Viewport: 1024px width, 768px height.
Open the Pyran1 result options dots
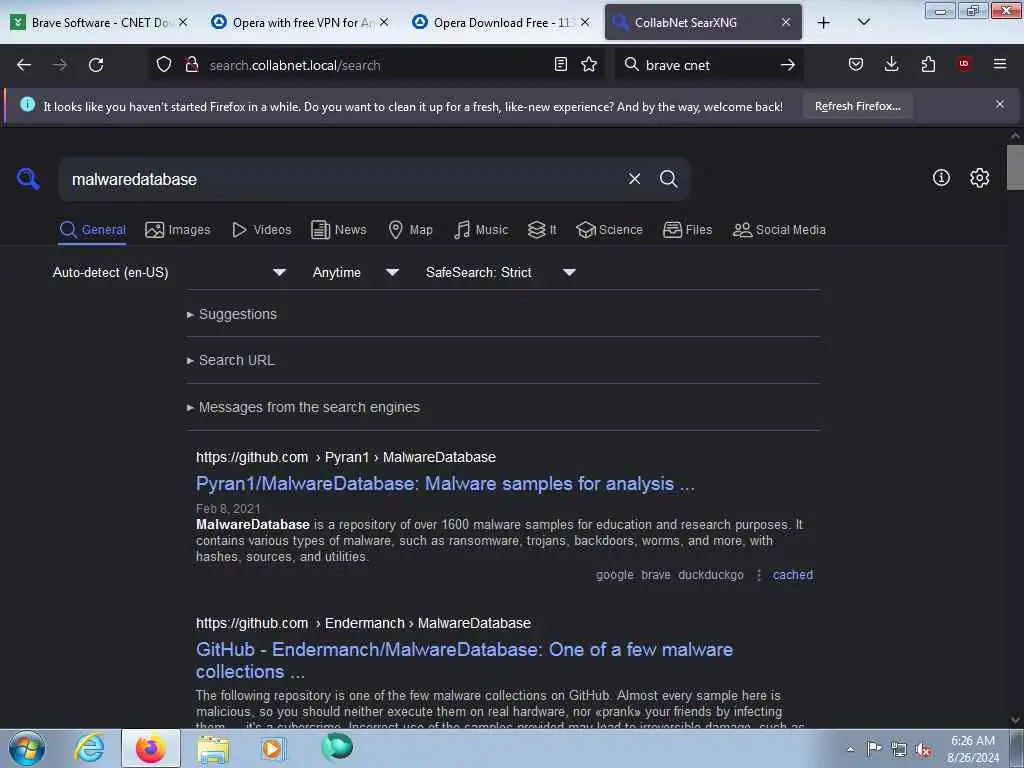pyautogui.click(x=758, y=575)
